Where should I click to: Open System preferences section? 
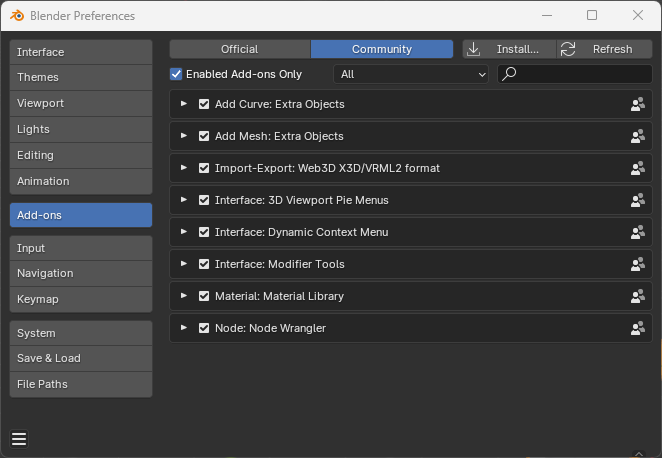(81, 333)
